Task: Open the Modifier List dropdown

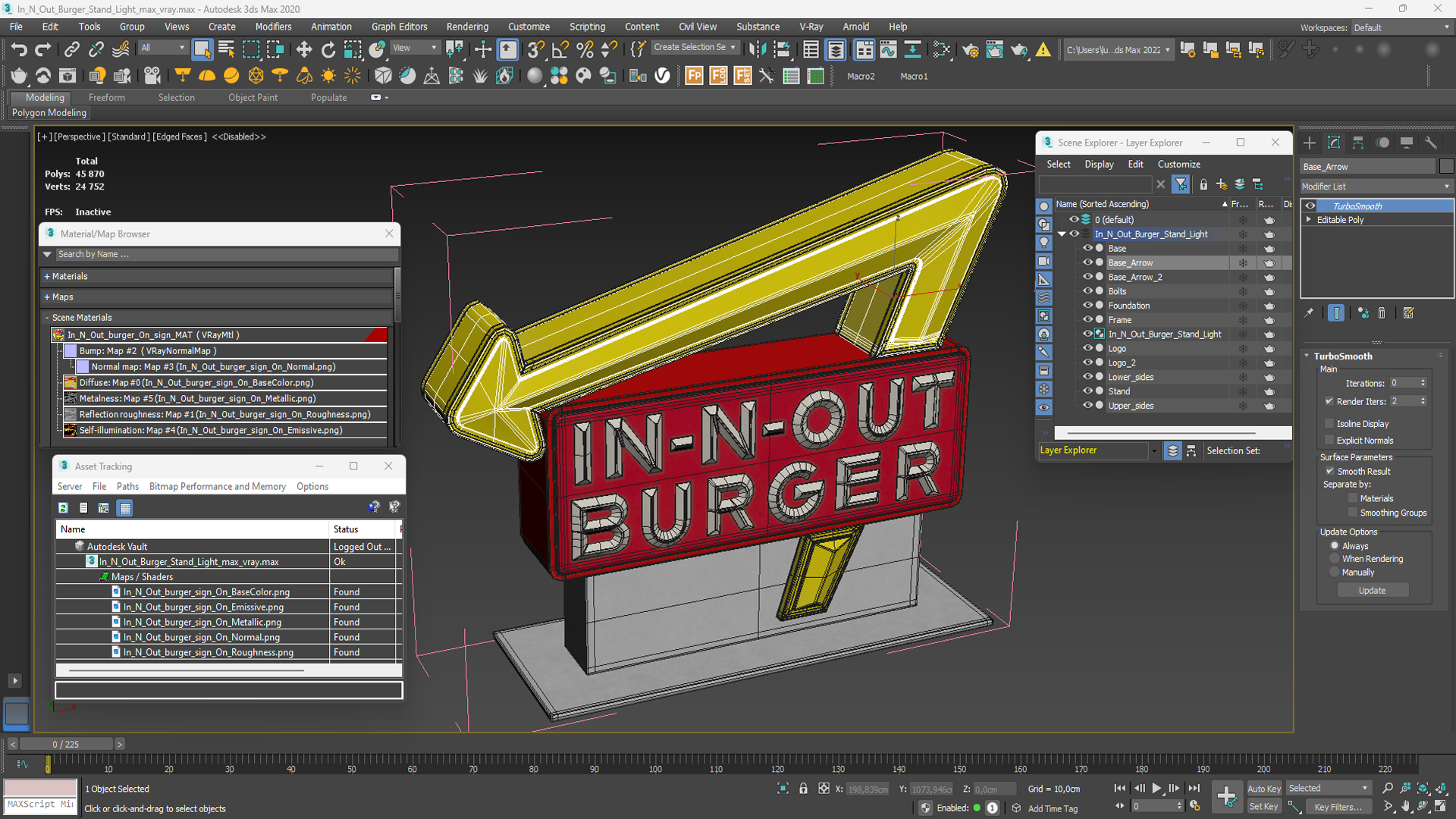Action: (x=1376, y=187)
